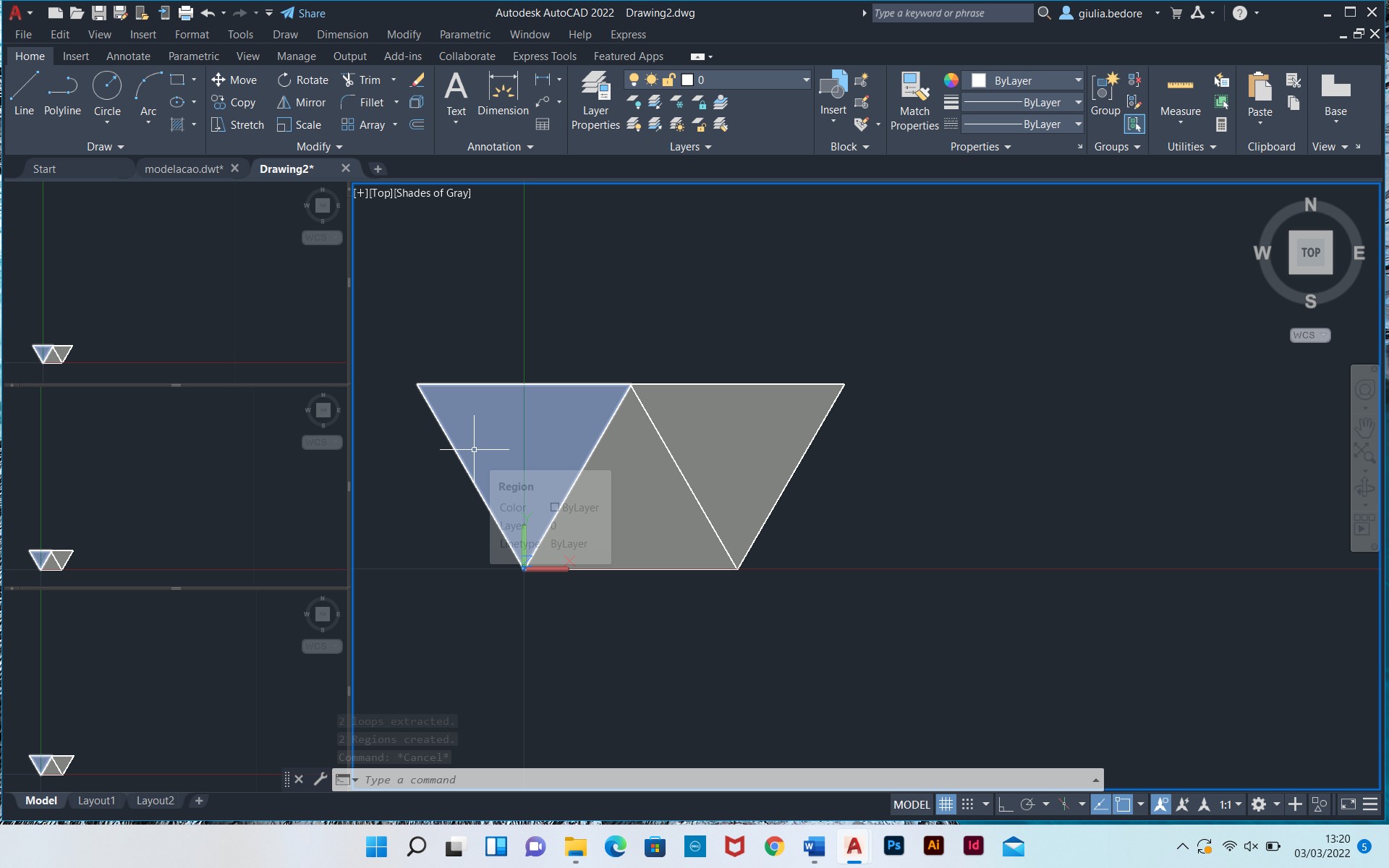
Task: Open the annotation scale 1:1 dropdown
Action: pos(1231,804)
